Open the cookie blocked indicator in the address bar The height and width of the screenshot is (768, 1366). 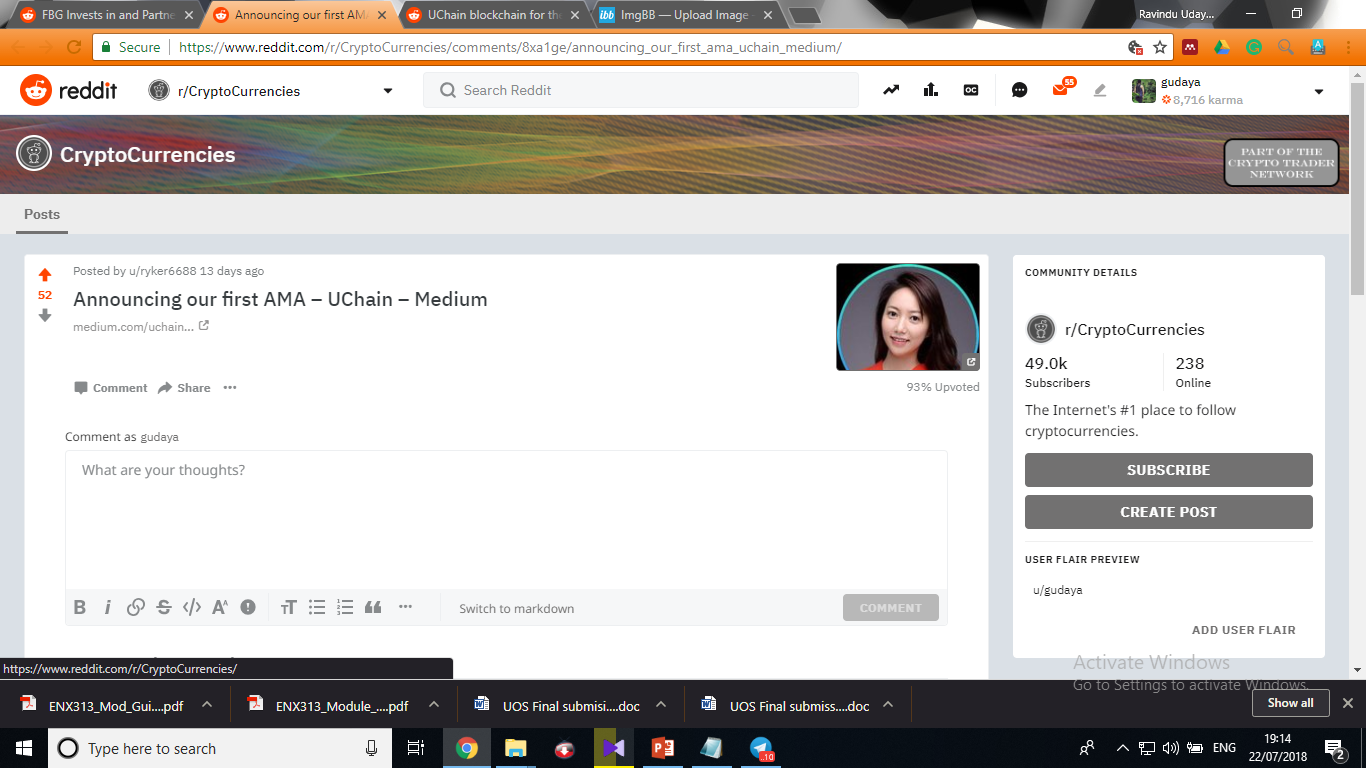tap(1135, 47)
